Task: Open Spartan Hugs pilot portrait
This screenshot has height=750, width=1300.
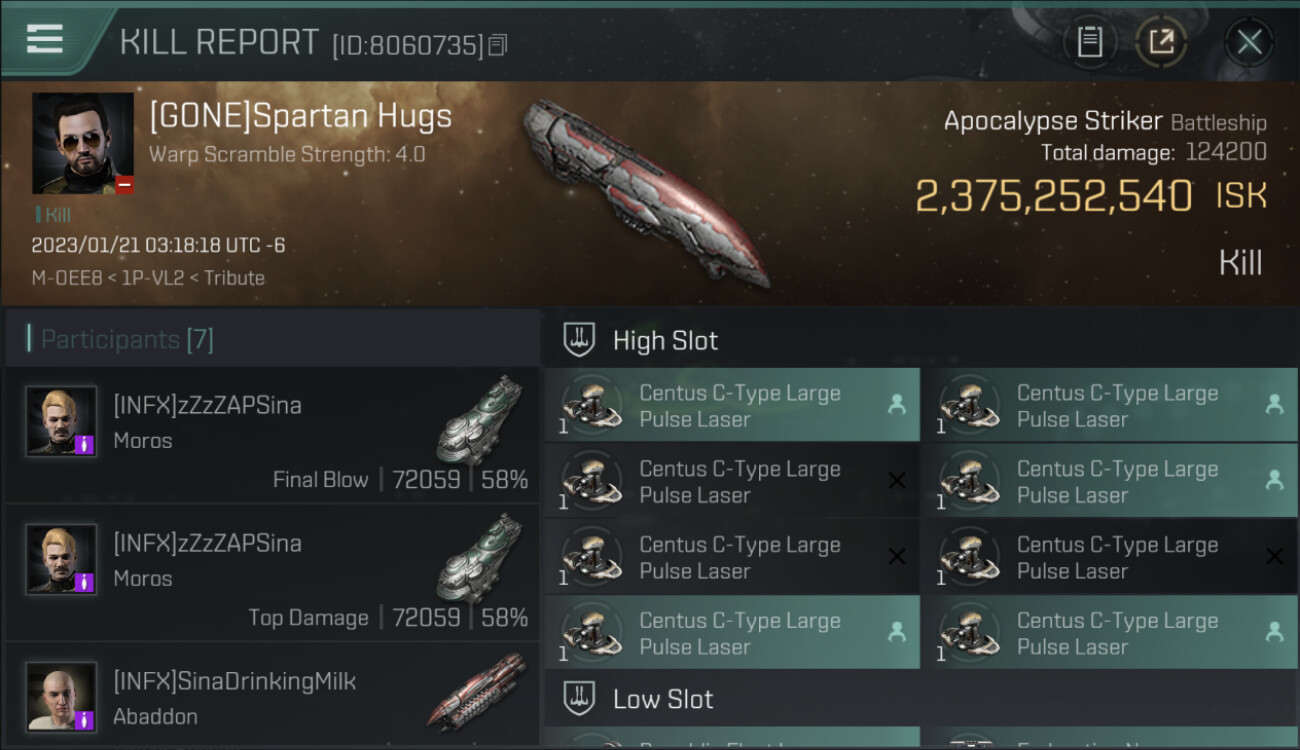Action: coord(82,143)
